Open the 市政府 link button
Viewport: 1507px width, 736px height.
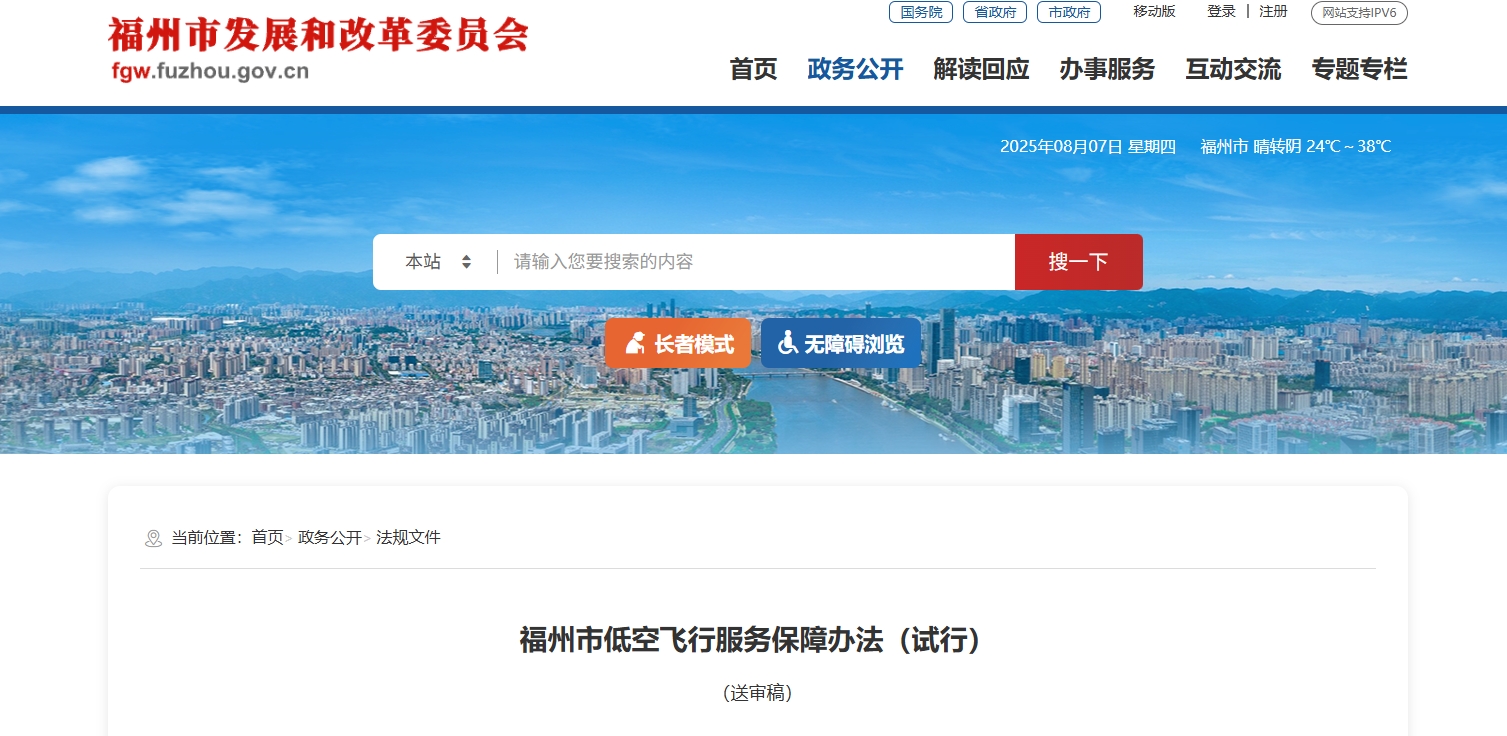tap(1069, 12)
